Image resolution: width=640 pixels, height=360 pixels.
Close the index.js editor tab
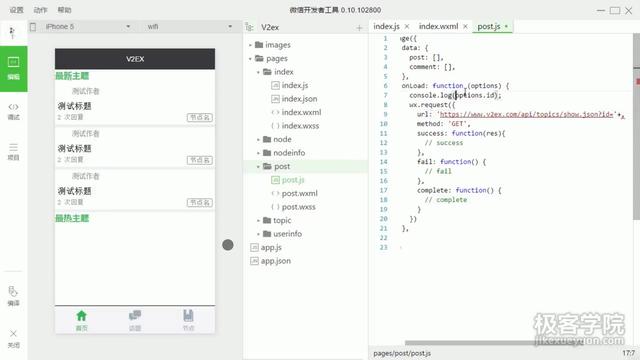[x=407, y=27]
